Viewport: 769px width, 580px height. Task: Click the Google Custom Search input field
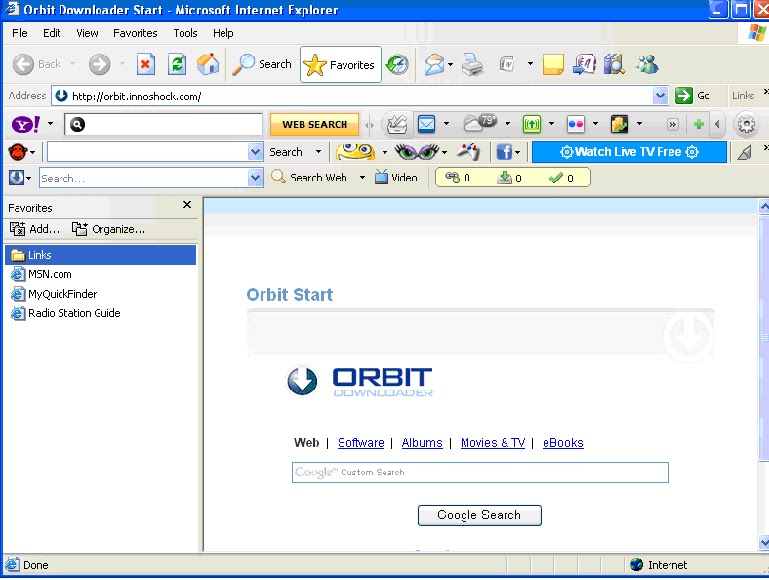click(480, 472)
